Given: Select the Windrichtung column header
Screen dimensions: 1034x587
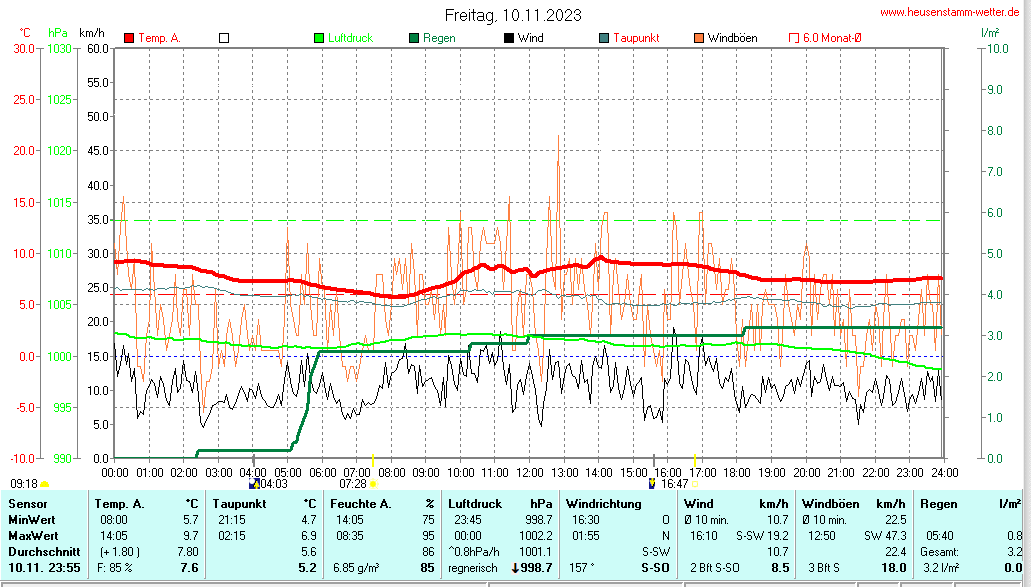Looking at the screenshot, I should click(x=604, y=503).
